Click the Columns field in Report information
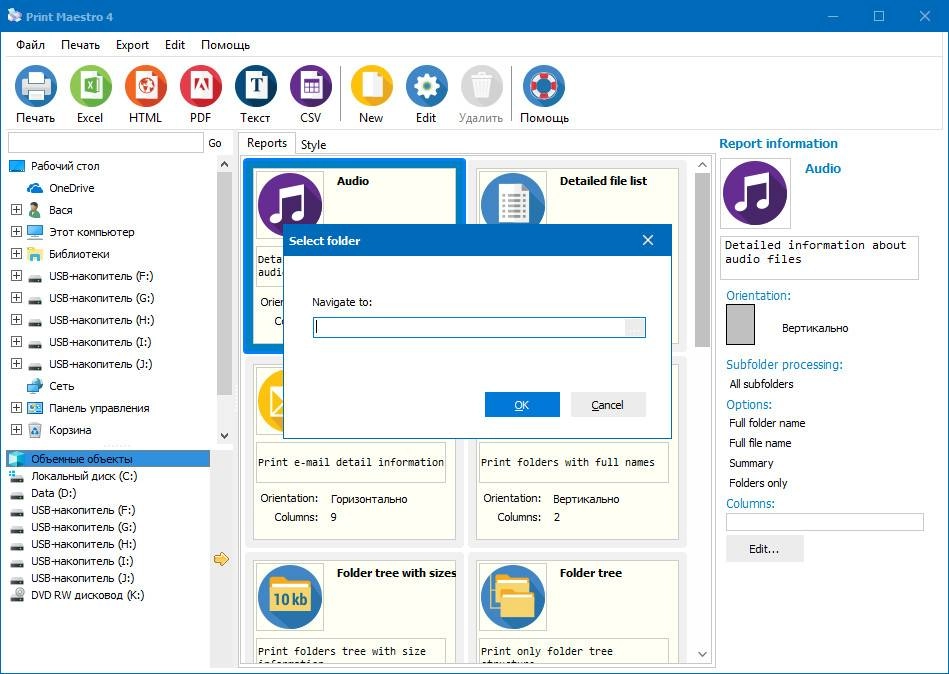 824,522
